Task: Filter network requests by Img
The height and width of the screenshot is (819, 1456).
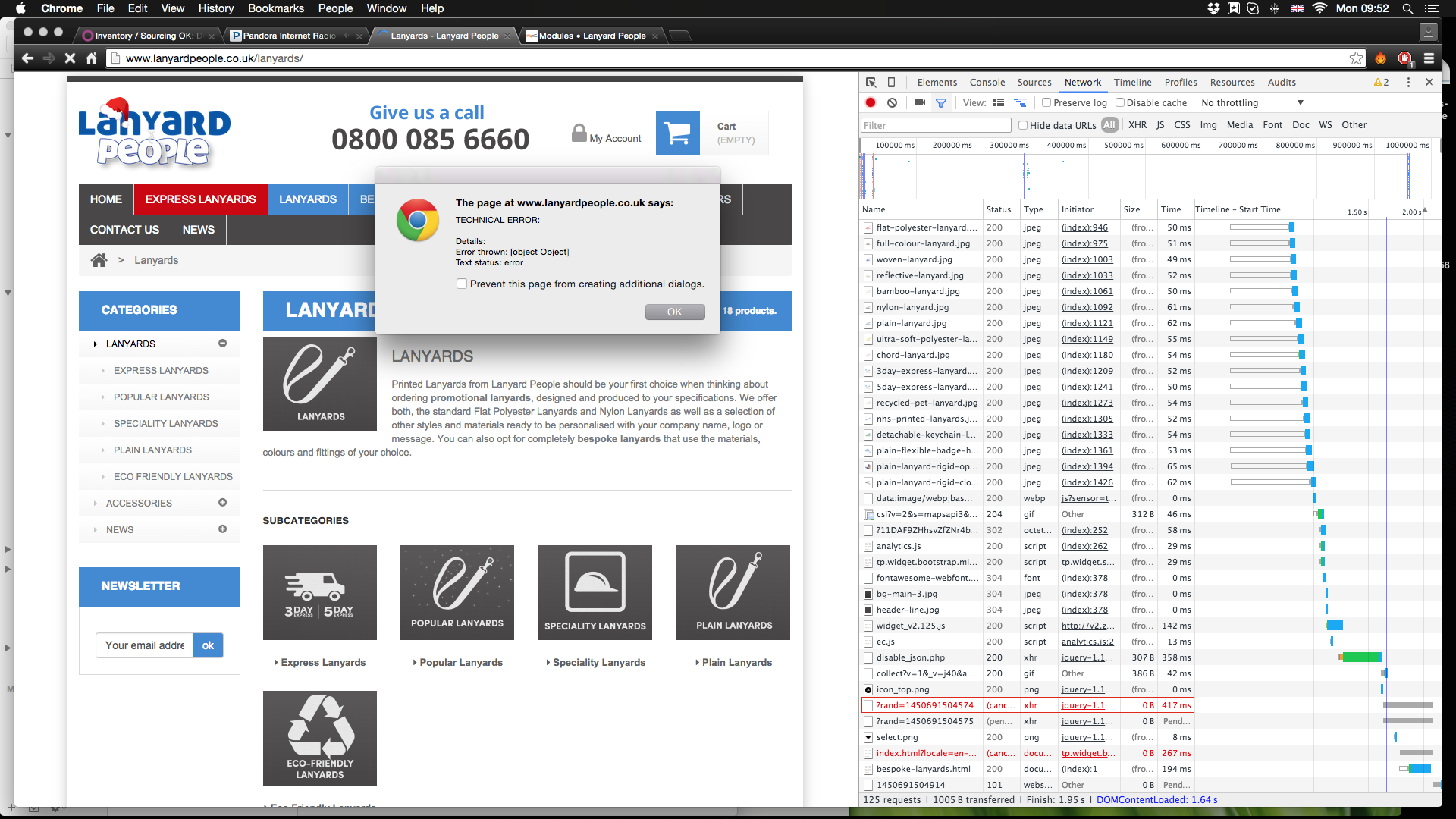Action: (x=1208, y=125)
